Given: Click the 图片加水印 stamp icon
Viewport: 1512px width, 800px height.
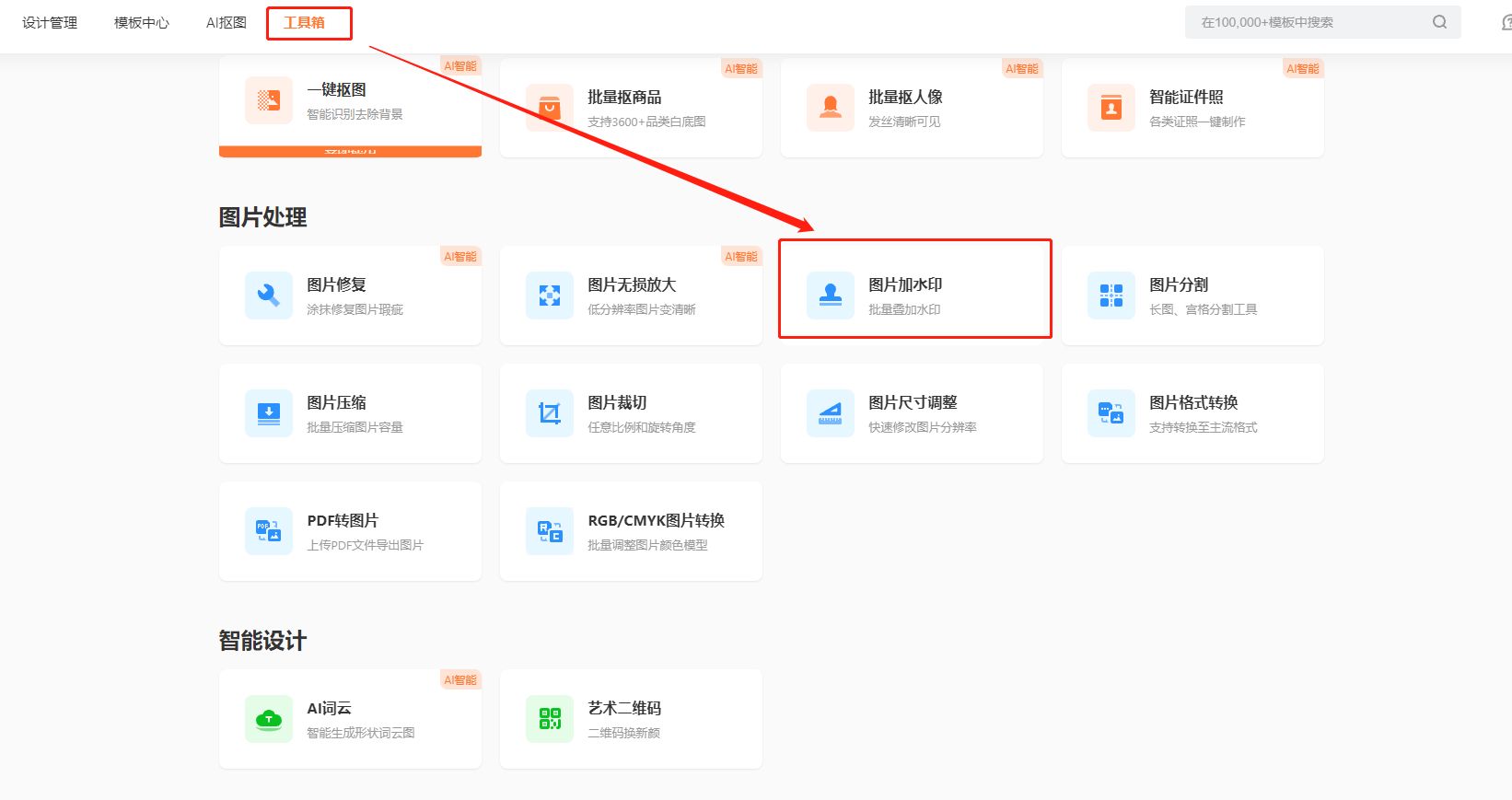Looking at the screenshot, I should [x=830, y=296].
